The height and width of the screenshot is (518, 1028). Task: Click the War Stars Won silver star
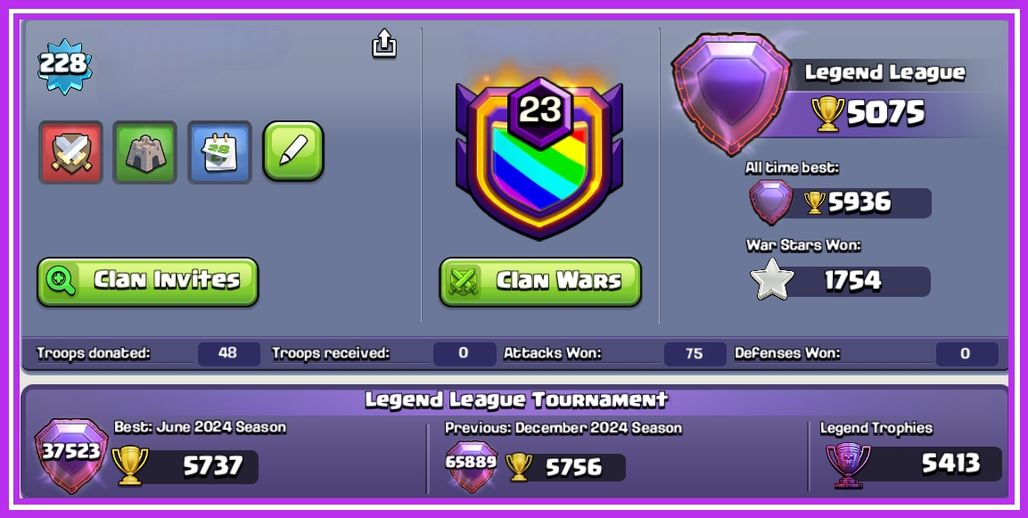(x=772, y=280)
